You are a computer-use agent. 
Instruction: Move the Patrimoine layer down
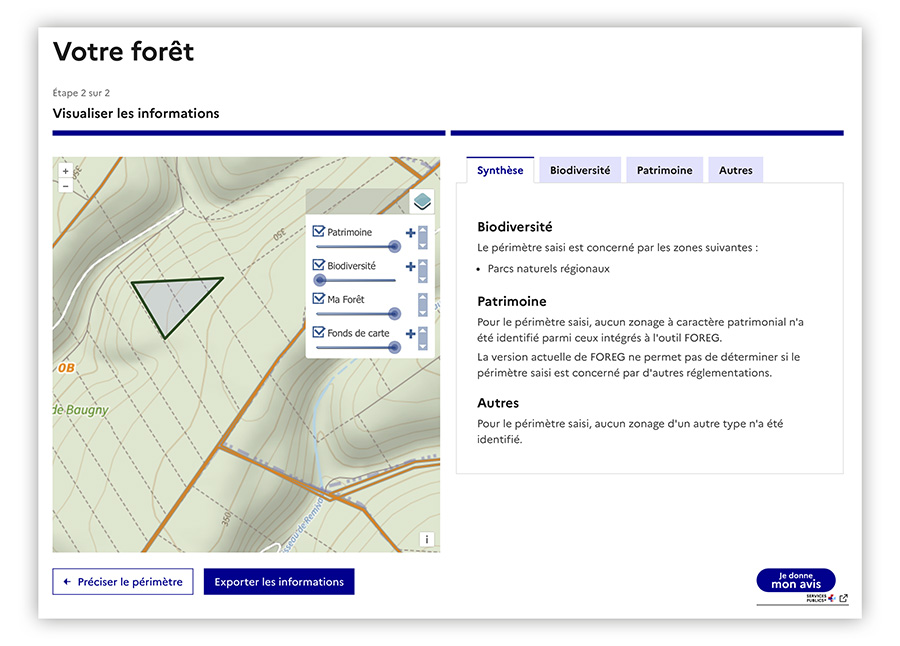(423, 244)
